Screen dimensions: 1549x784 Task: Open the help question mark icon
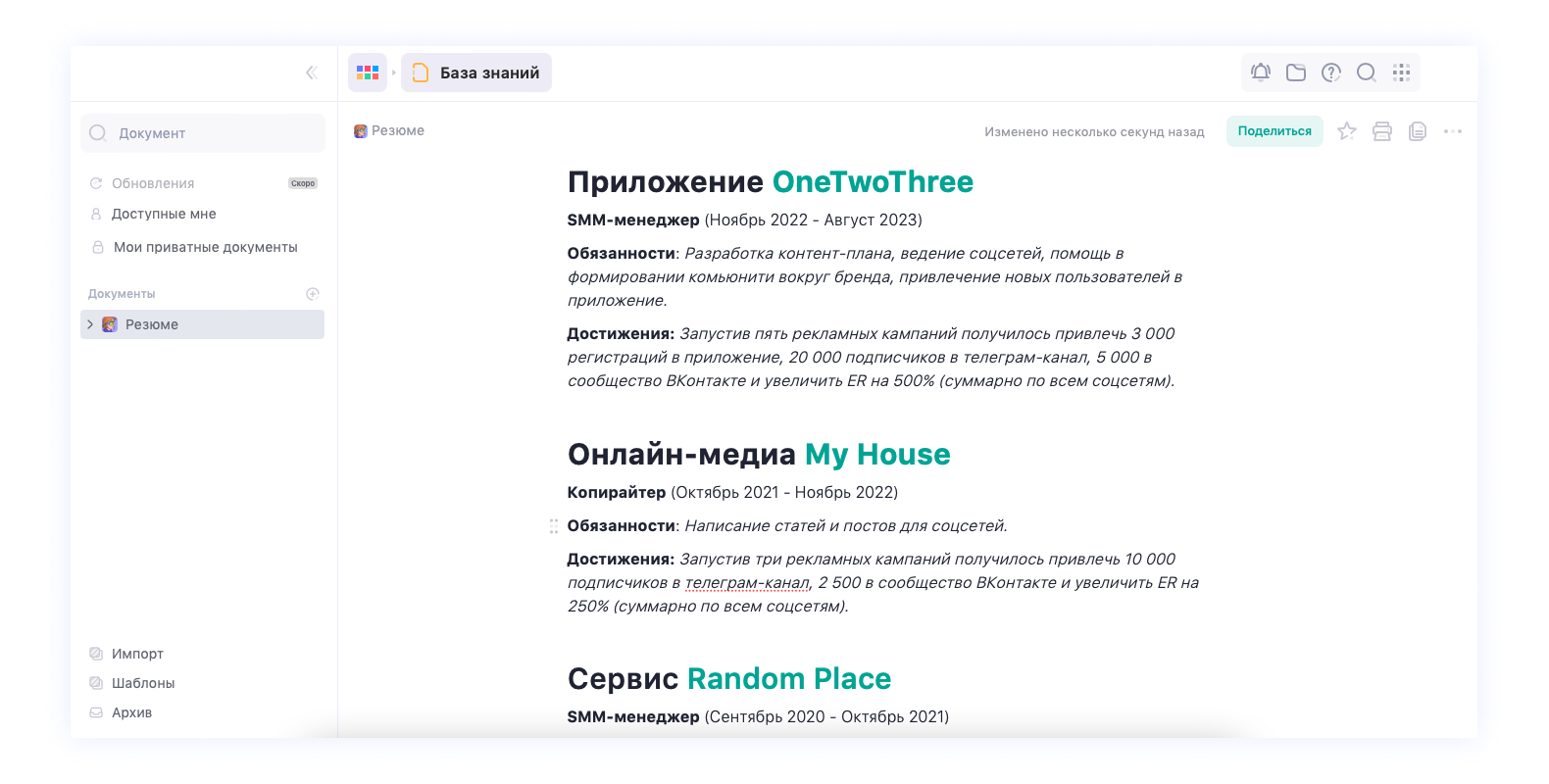1331,73
